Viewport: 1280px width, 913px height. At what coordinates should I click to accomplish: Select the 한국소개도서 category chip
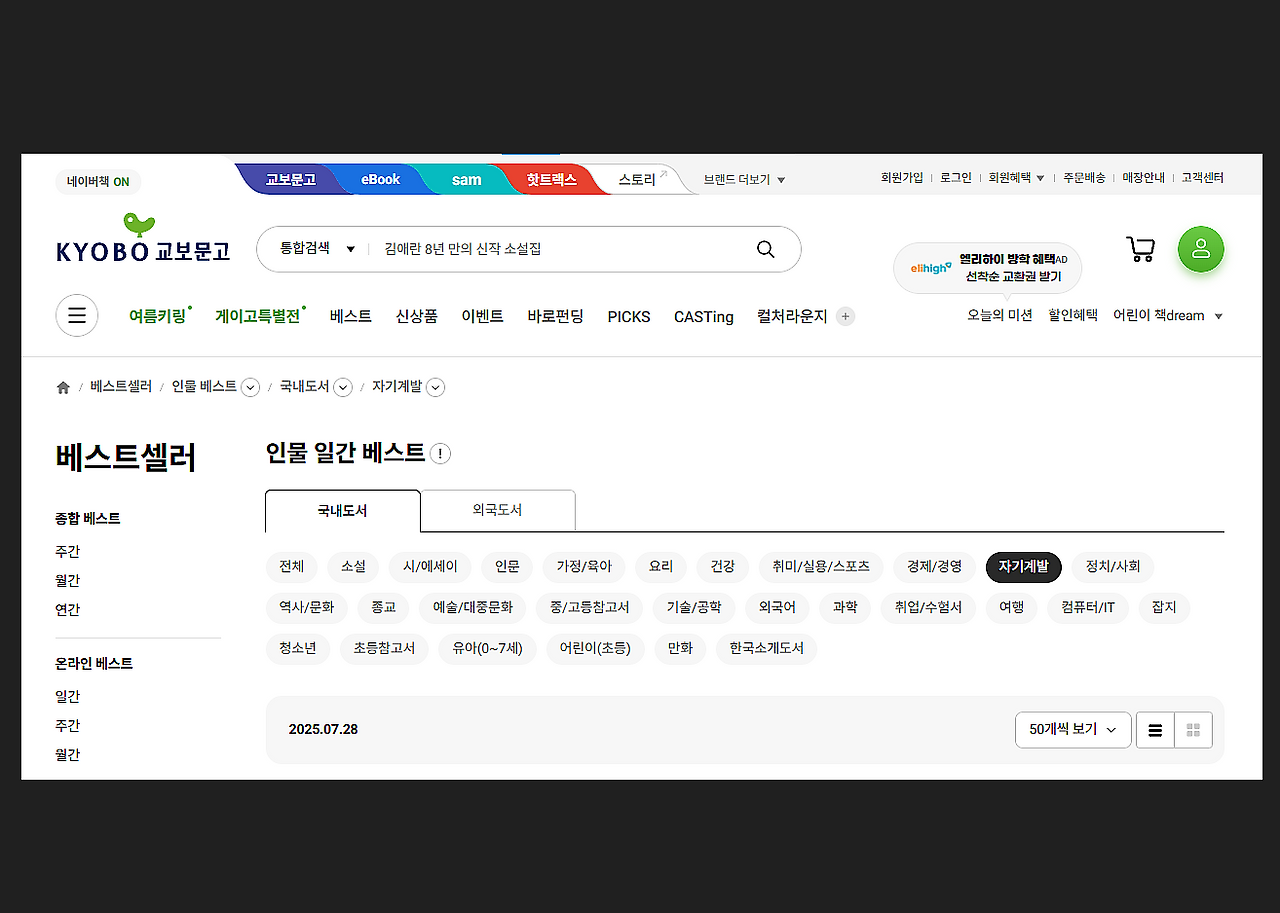coord(766,649)
